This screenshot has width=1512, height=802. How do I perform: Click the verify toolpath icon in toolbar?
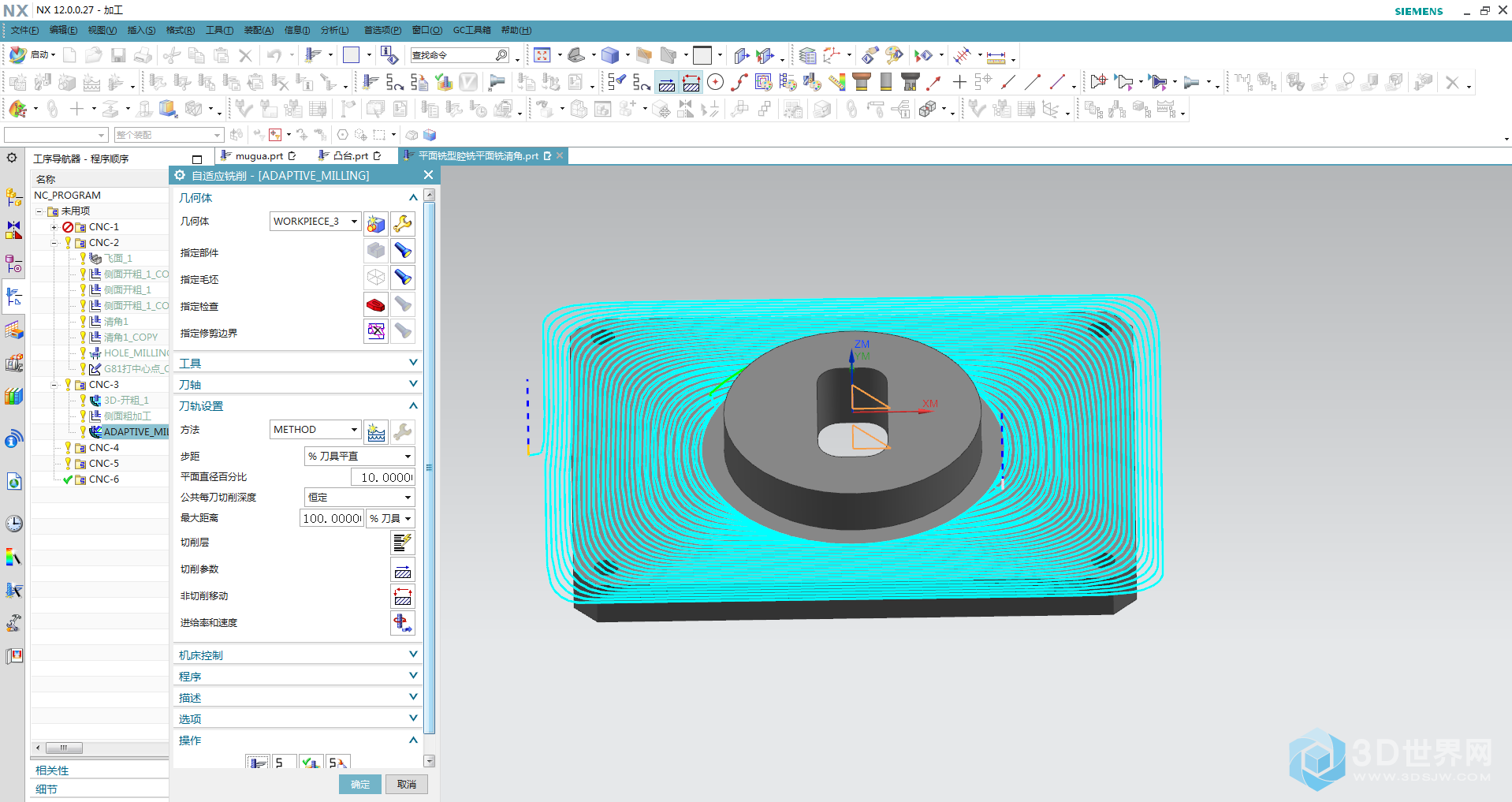tap(445, 82)
